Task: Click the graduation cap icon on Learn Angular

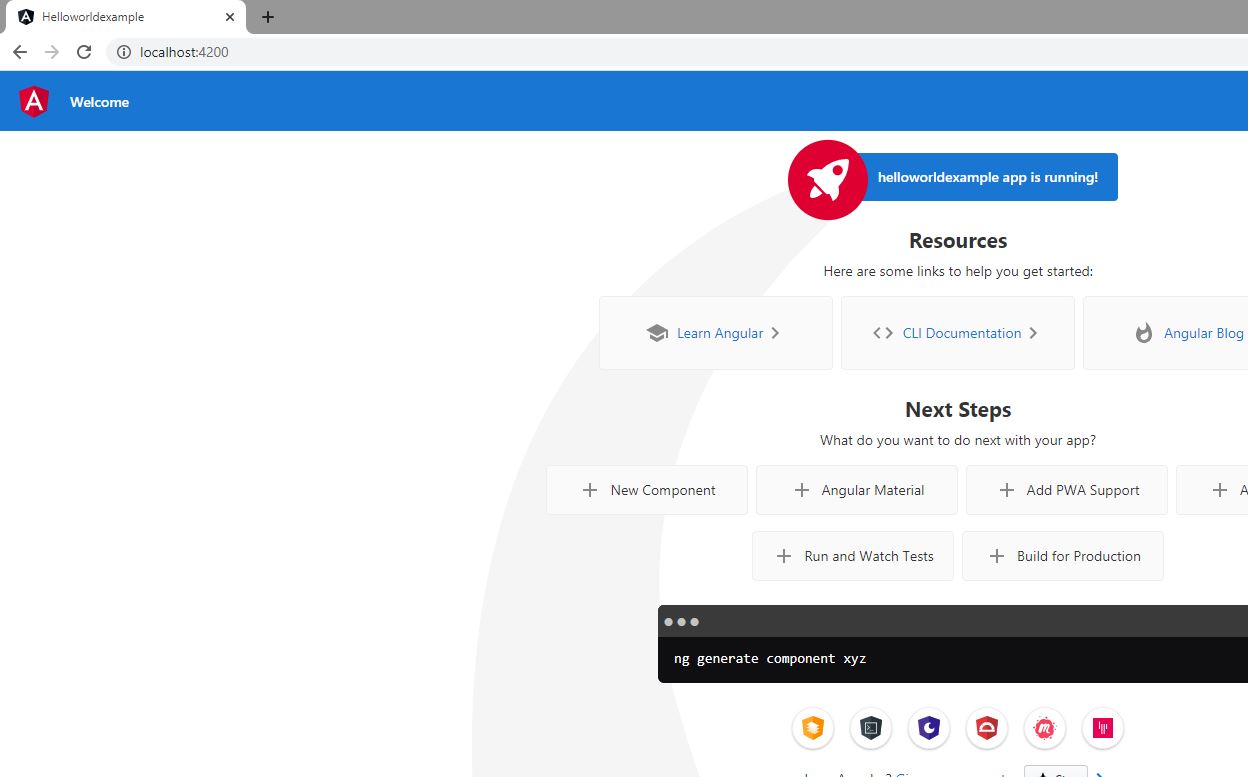Action: 657,333
